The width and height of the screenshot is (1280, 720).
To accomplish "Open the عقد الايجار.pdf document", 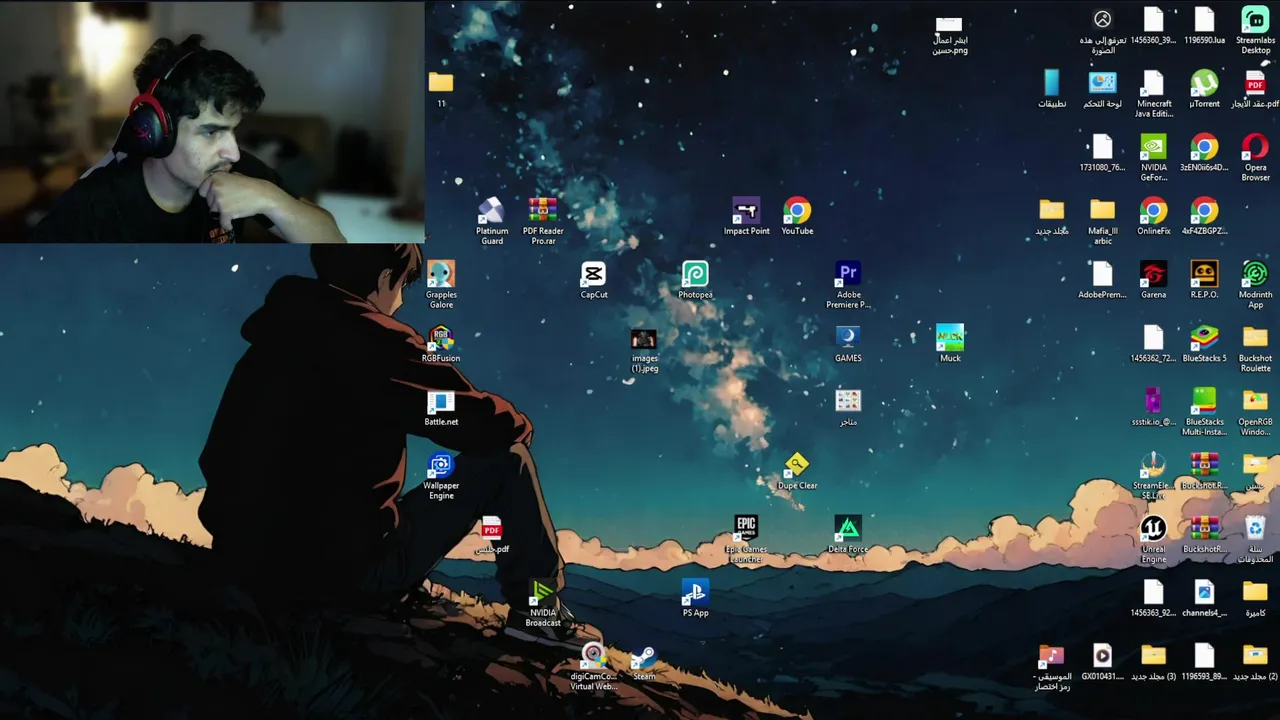I will (1255, 89).
